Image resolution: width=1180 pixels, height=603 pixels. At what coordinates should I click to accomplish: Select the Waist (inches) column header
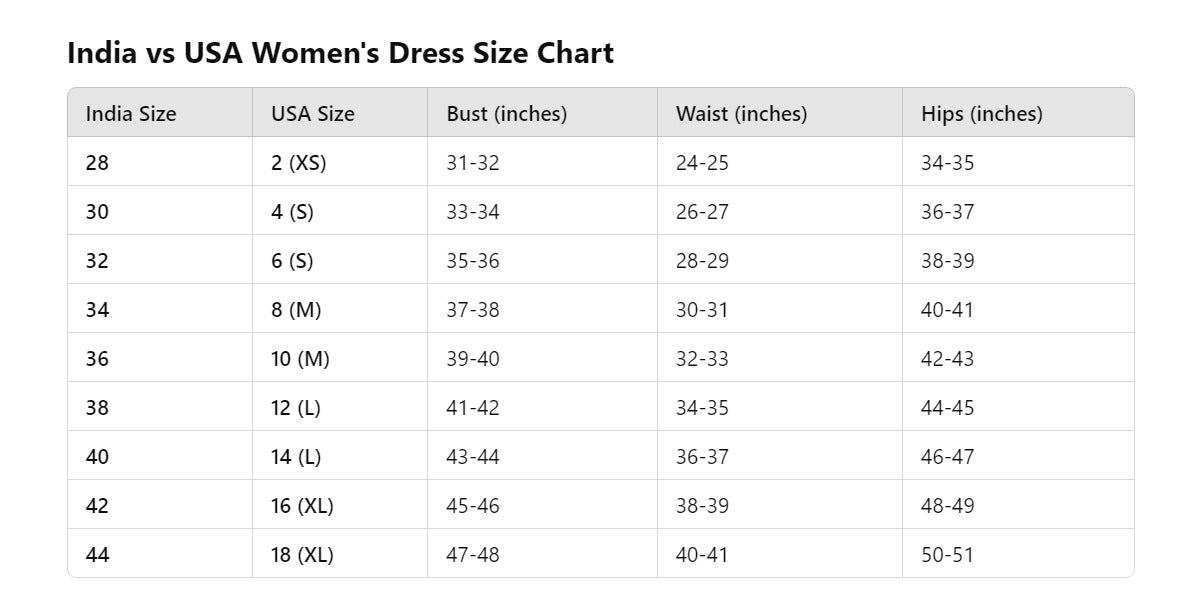pos(741,114)
